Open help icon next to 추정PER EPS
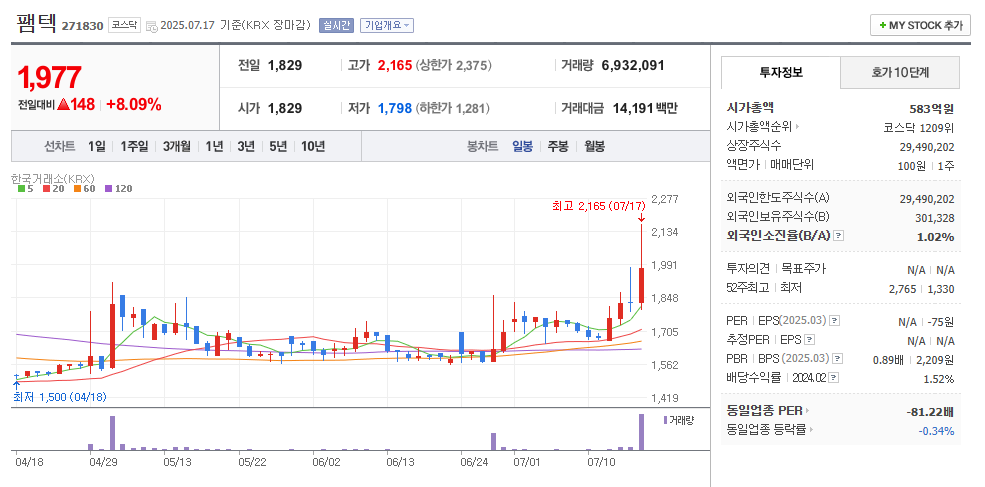Viewport: 985px width, 487px height. click(x=810, y=340)
